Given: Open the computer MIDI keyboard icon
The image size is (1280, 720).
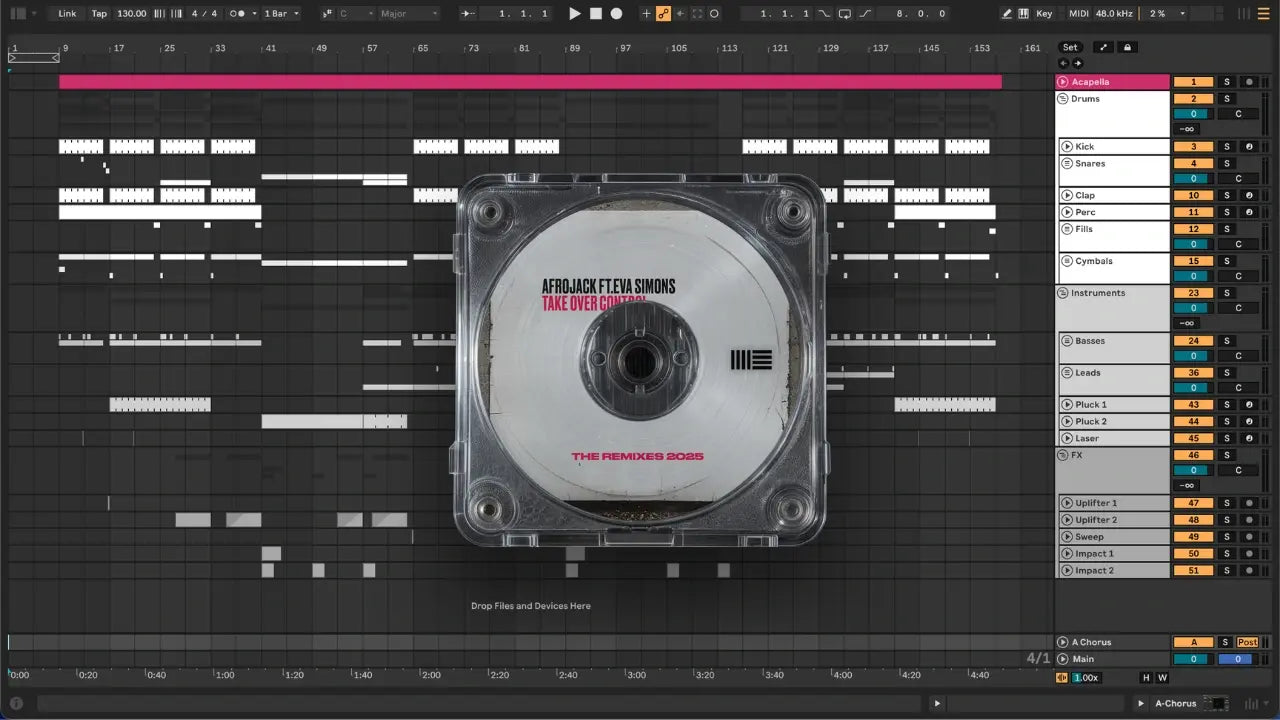Looking at the screenshot, I should [1023, 14].
